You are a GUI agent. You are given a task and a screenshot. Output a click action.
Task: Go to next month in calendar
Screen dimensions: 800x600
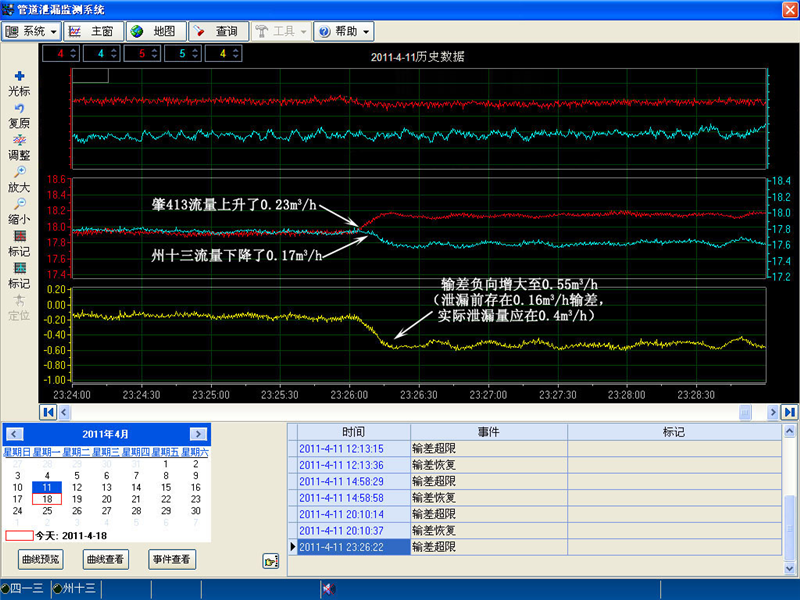click(x=198, y=434)
